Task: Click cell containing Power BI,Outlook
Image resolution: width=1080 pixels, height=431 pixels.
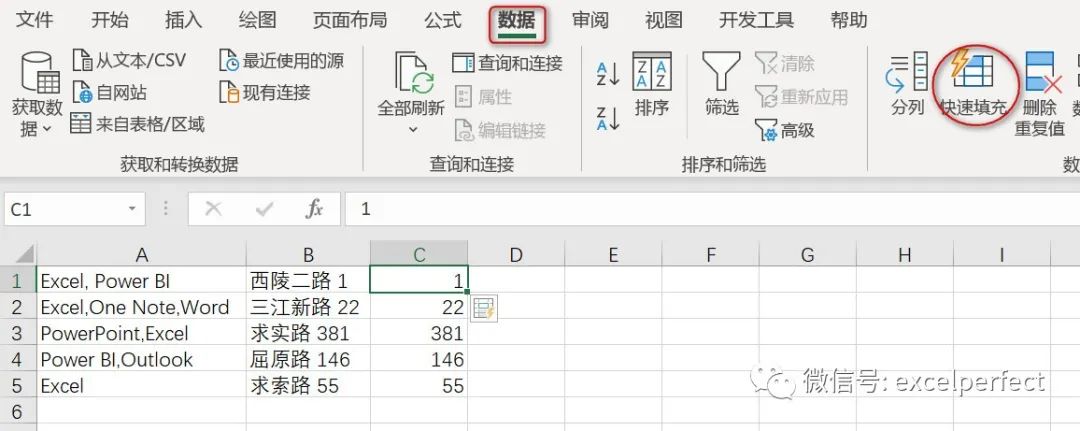Action: 141,359
